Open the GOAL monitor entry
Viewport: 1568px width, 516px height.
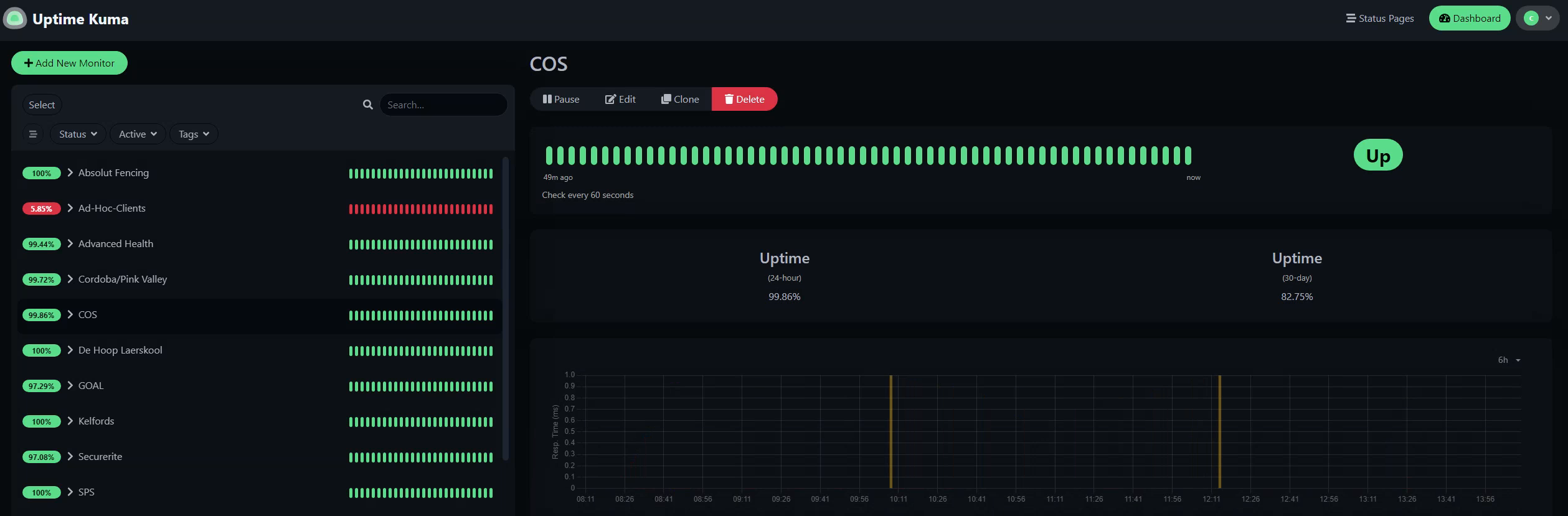(x=91, y=385)
